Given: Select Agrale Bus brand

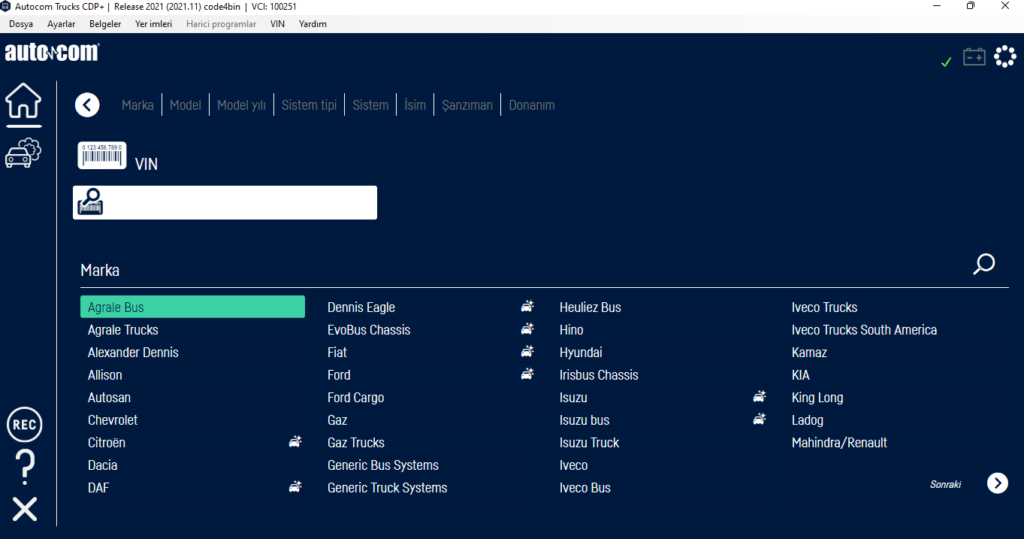Looking at the screenshot, I should click(193, 307).
